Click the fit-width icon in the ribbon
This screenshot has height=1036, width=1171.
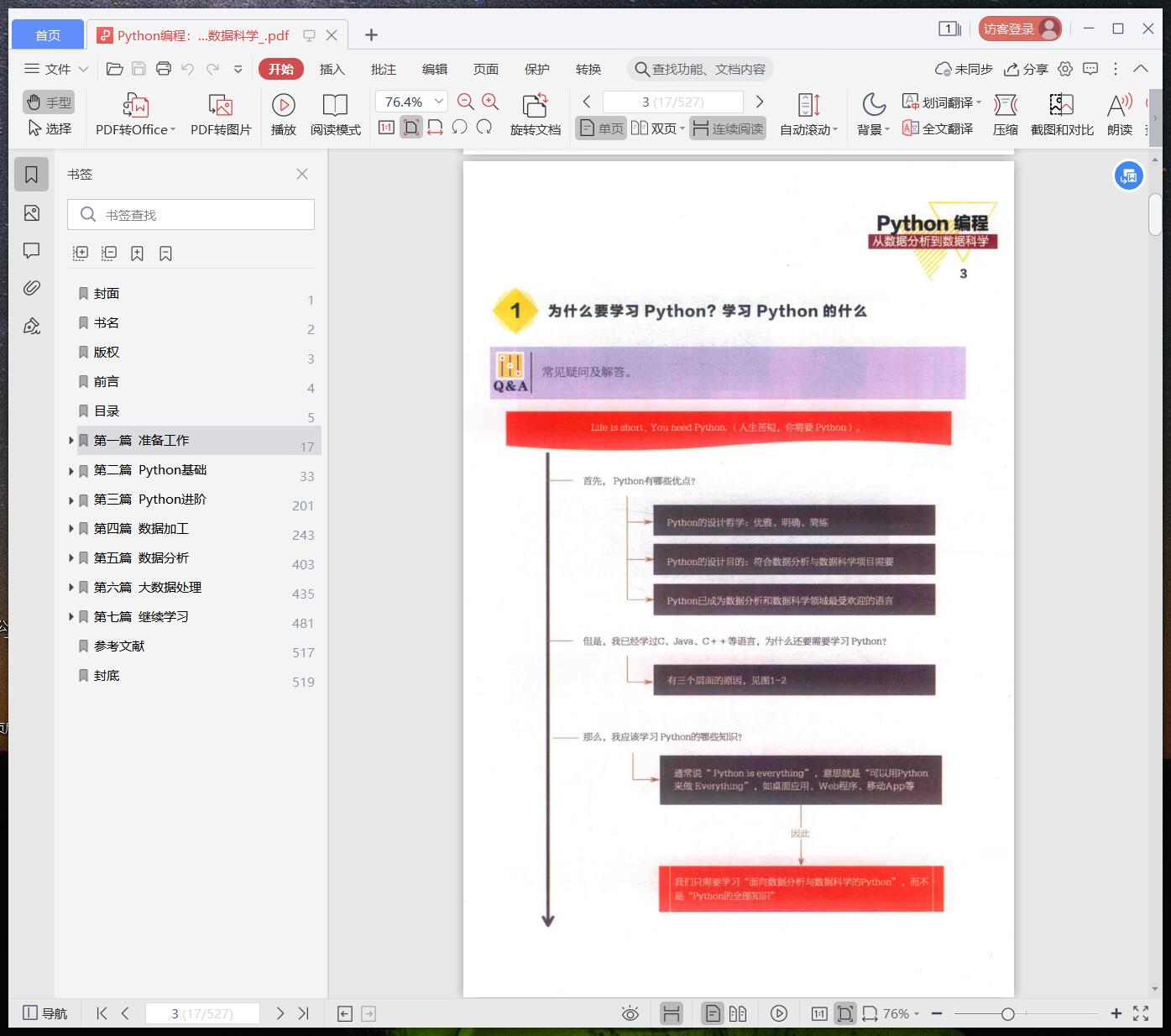click(435, 128)
